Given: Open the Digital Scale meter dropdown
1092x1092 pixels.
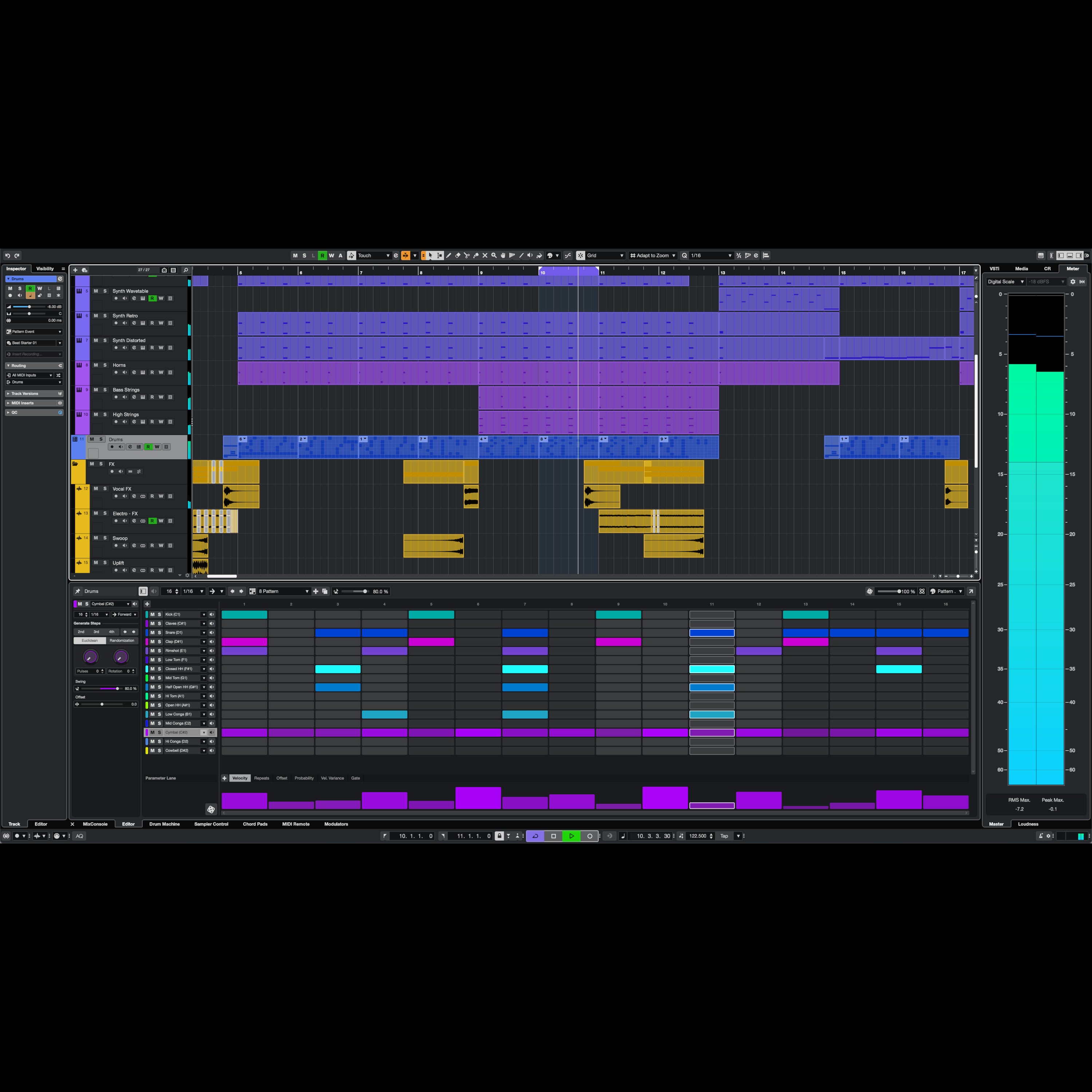Looking at the screenshot, I should 1006,281.
